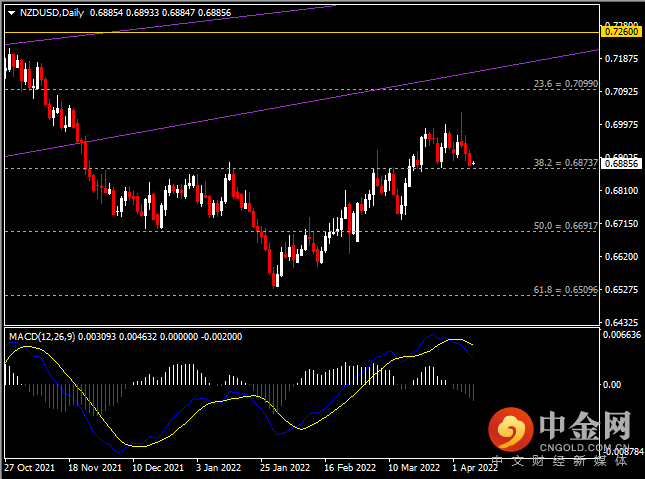Click the 0.66200 price axis label
This screenshot has width=645, height=479.
pos(621,257)
